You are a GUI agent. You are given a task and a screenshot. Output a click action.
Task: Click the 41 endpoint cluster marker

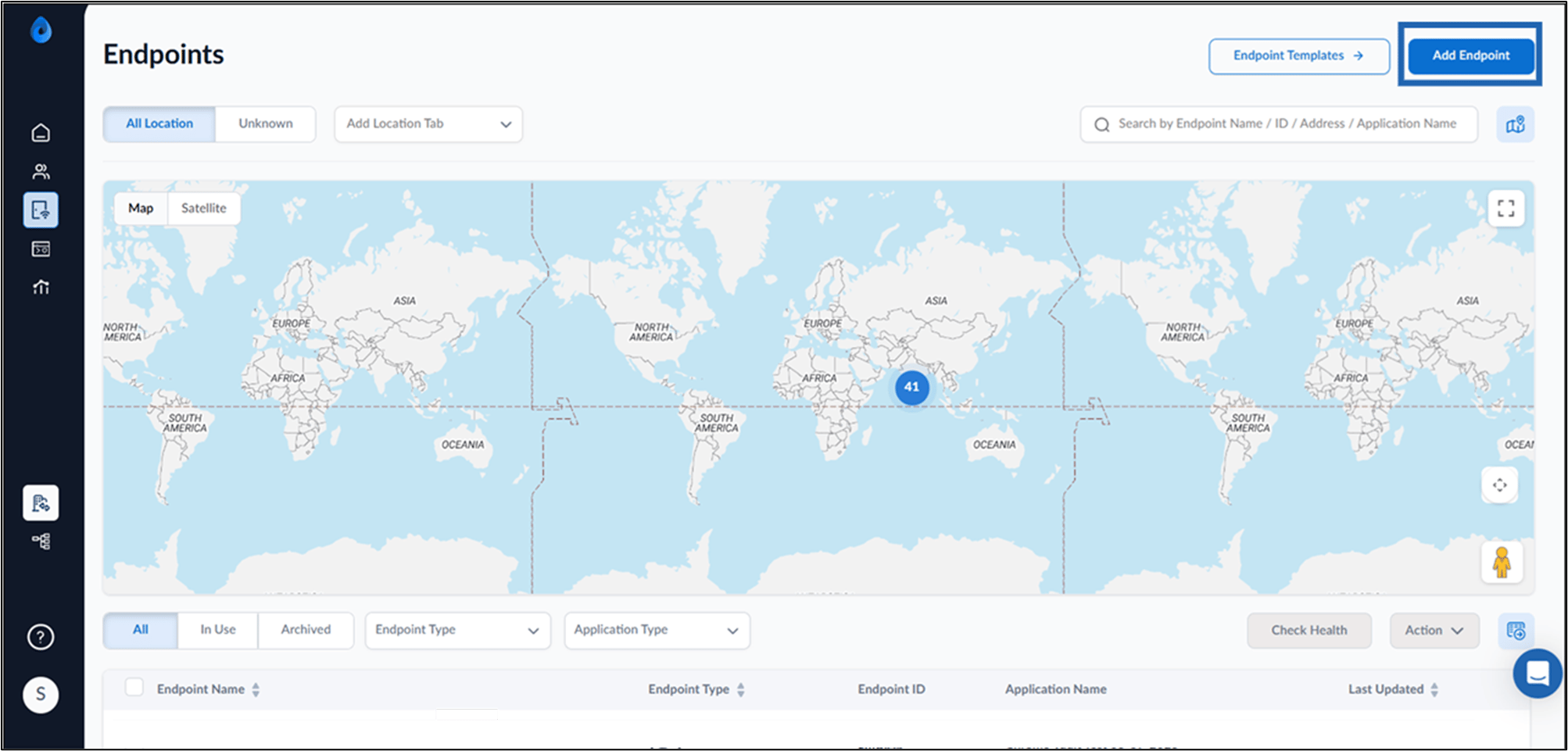(x=911, y=387)
